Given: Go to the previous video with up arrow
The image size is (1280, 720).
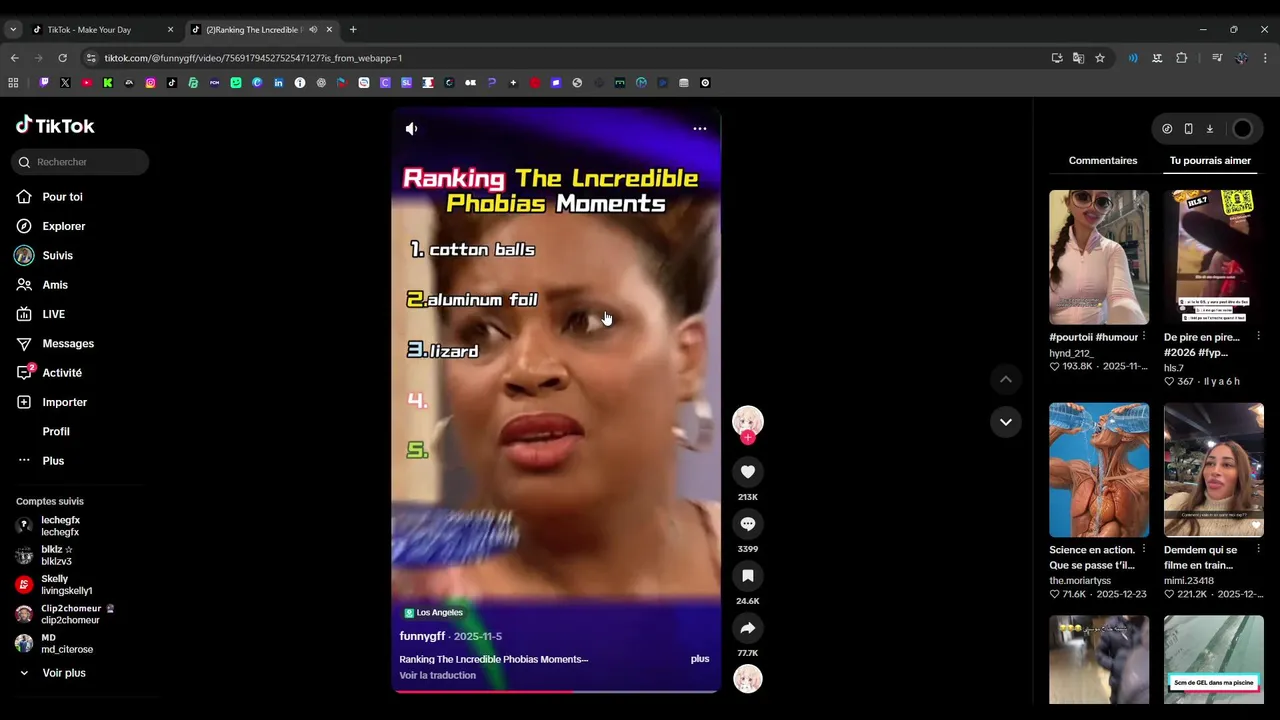Looking at the screenshot, I should point(1006,379).
